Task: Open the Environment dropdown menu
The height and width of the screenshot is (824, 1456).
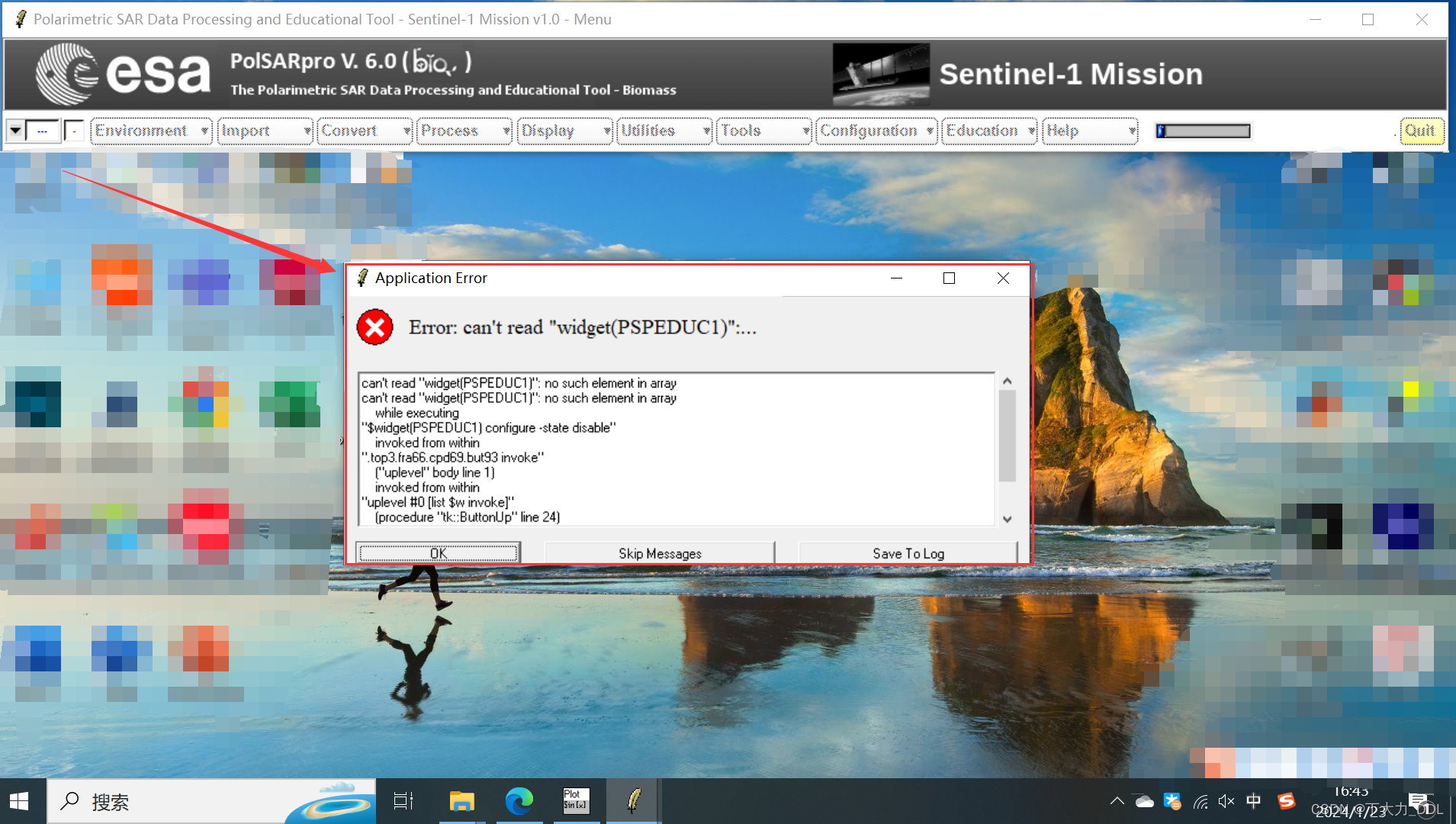Action: click(x=145, y=130)
